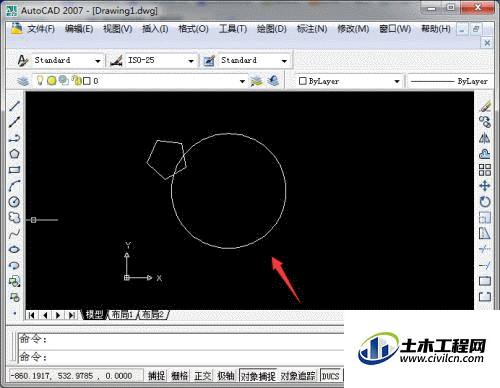Toggle layer 0 lock padlock icon
The height and width of the screenshot is (388, 500).
tap(77, 80)
